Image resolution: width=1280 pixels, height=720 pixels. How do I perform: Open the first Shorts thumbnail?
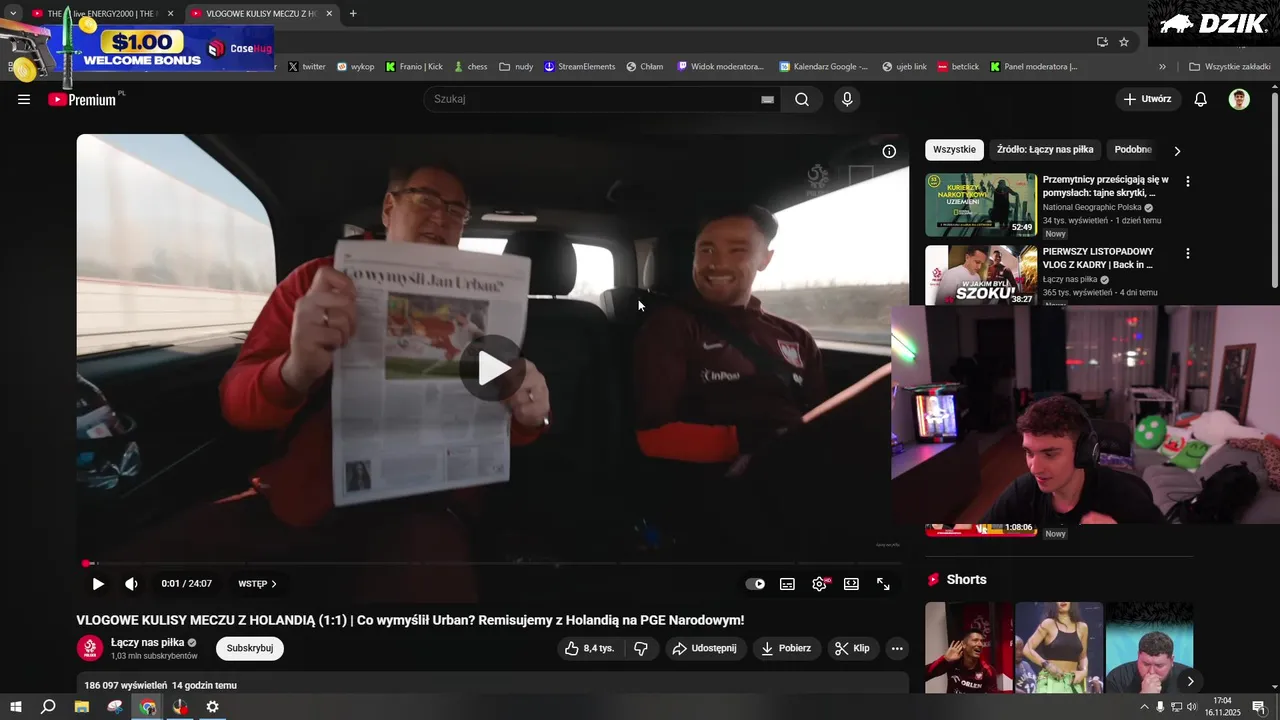969,647
